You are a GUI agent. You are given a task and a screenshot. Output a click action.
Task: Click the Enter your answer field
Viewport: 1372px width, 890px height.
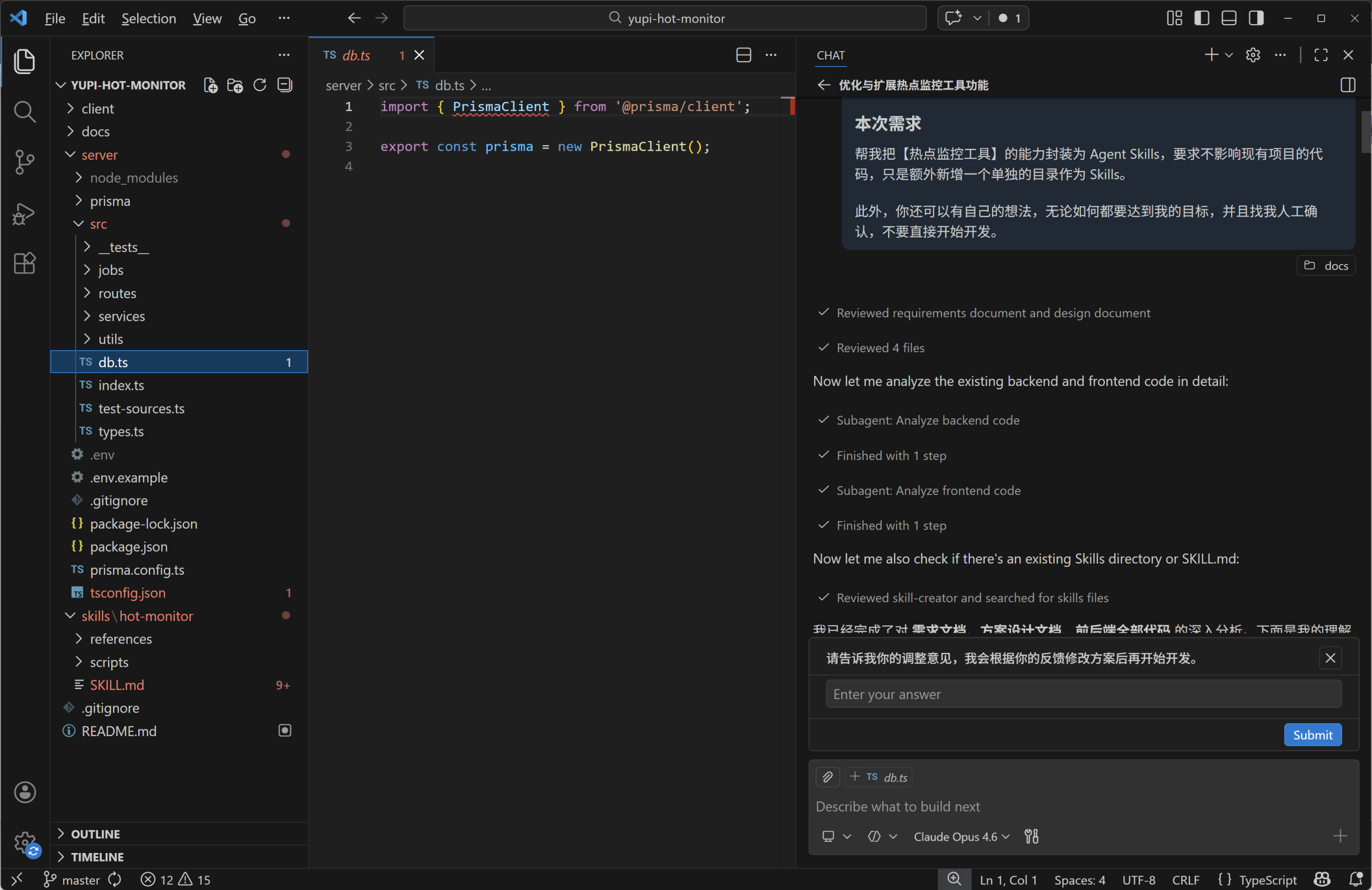(x=1083, y=694)
